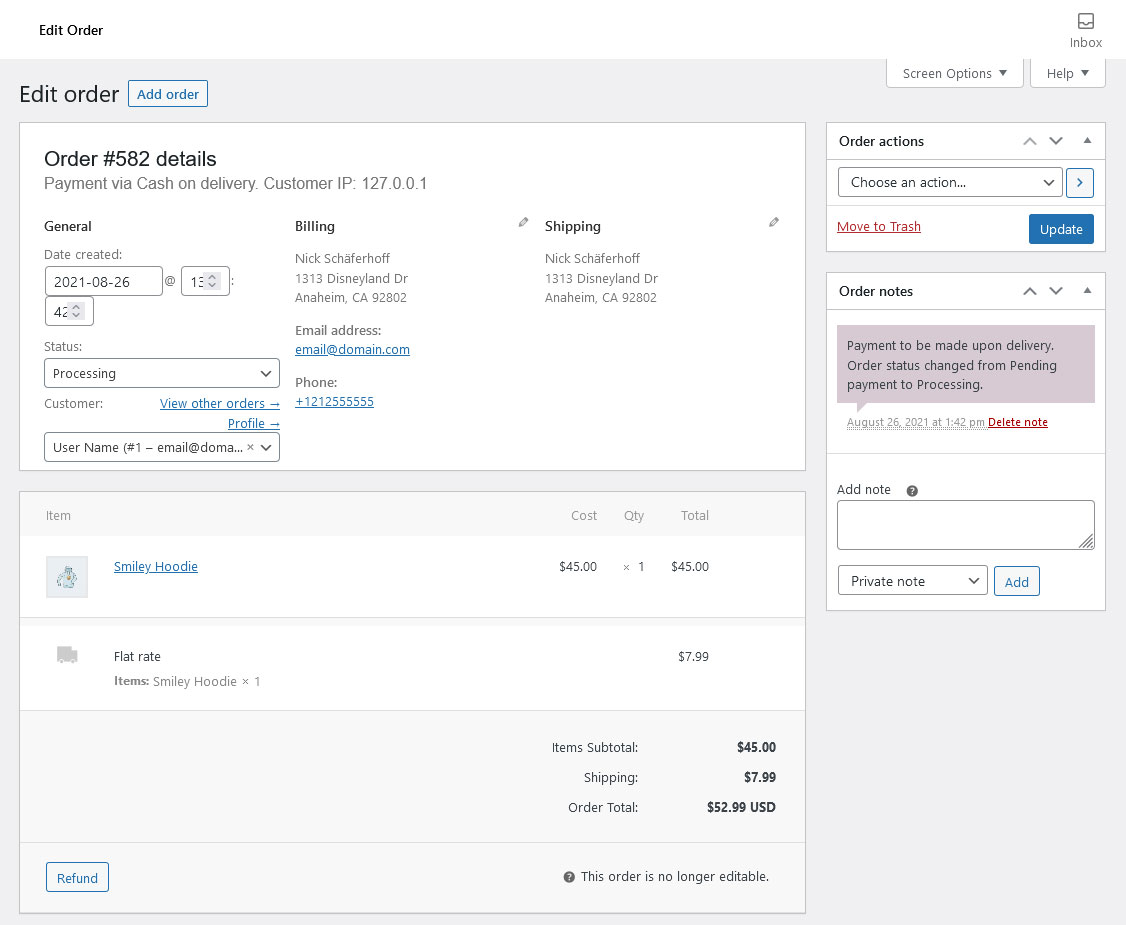Image resolution: width=1126 pixels, height=925 pixels.
Task: Open the Private note type dropdown
Action: (913, 580)
